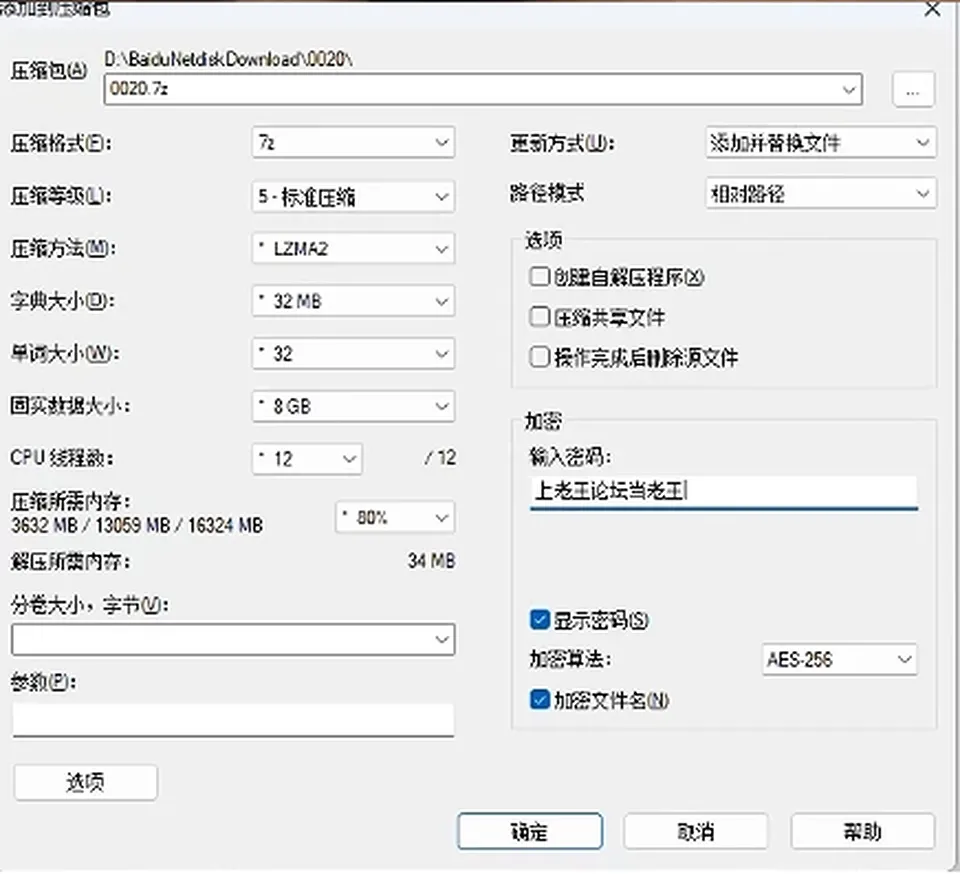
Task: Click the password input field
Action: (x=724, y=491)
